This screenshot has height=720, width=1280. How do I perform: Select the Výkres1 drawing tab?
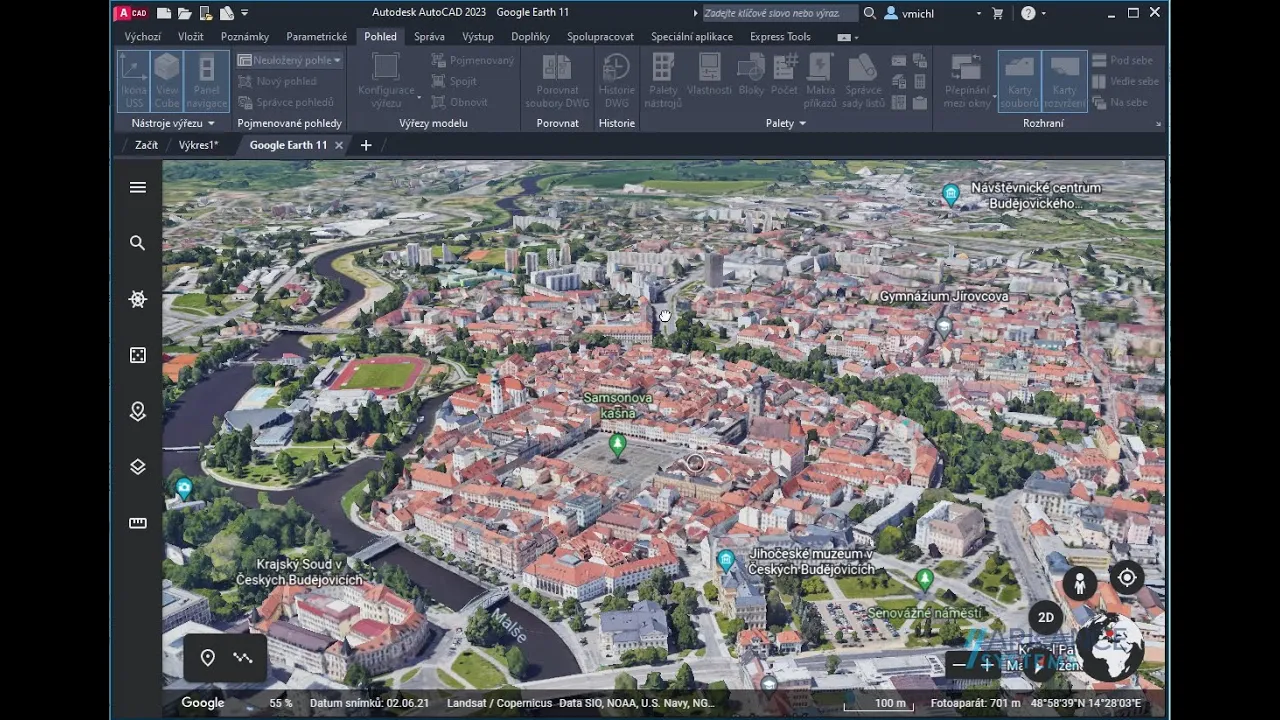[x=197, y=145]
